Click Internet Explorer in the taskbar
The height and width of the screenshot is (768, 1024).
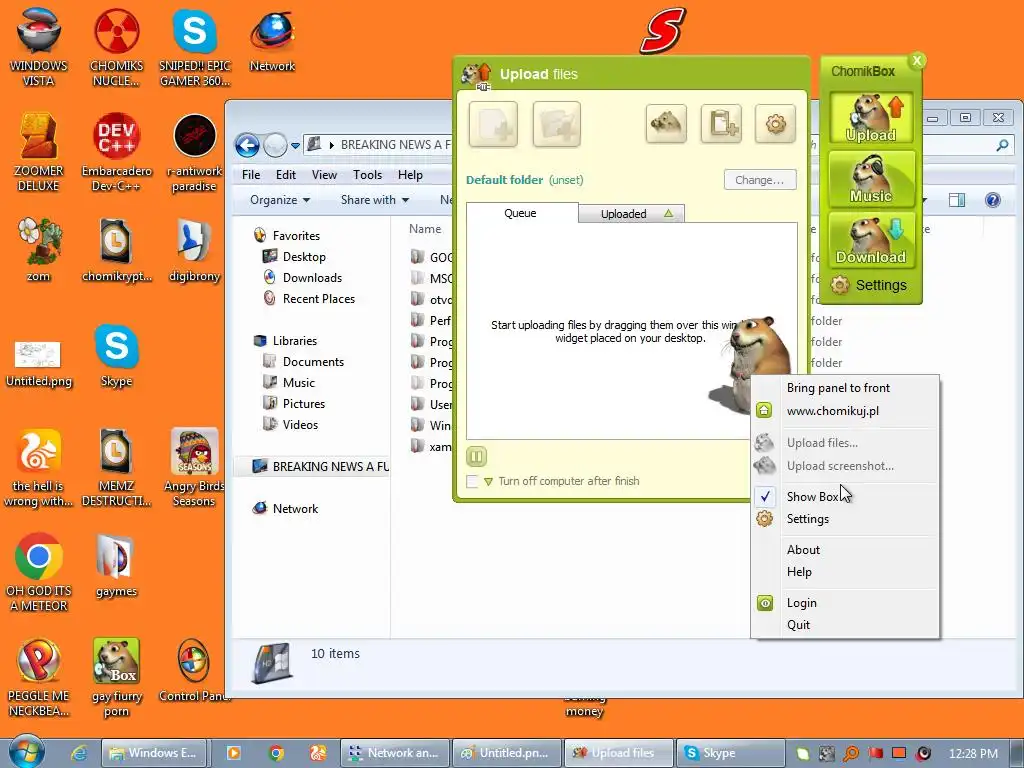point(79,753)
